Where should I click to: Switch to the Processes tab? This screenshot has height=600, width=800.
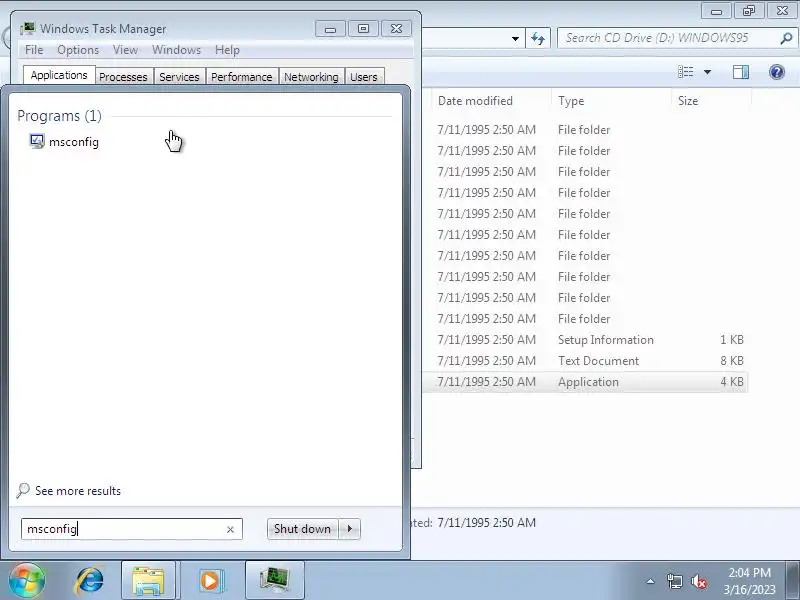[x=123, y=77]
